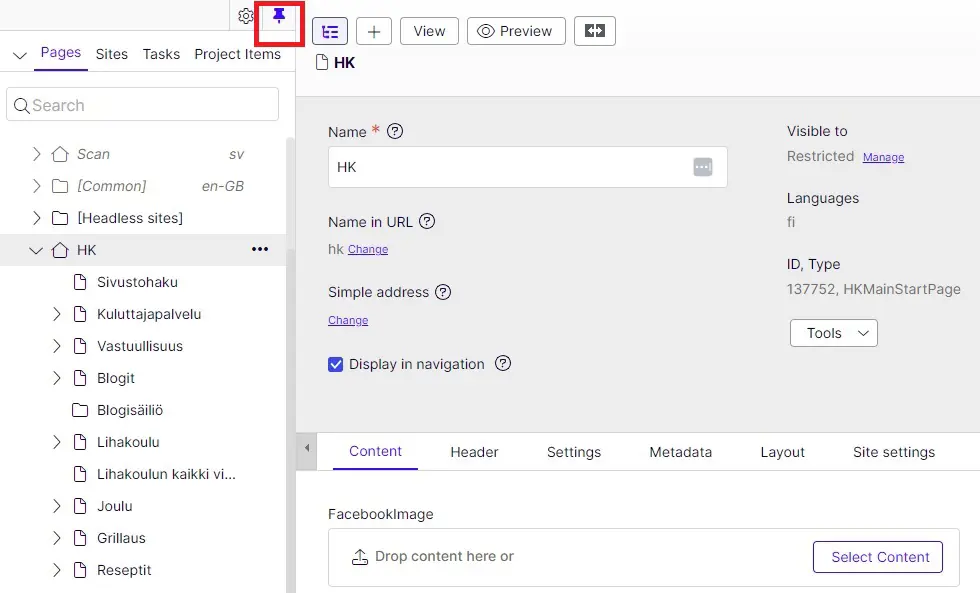Uncheck Display in navigation checkbox
The width and height of the screenshot is (980, 593).
[x=336, y=364]
